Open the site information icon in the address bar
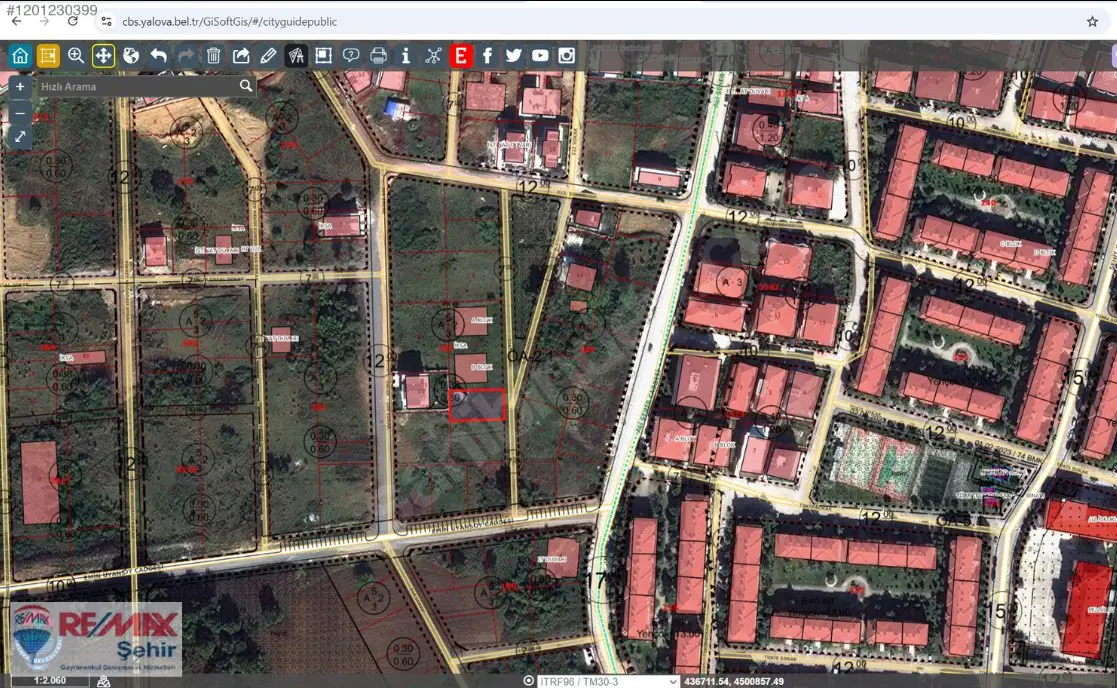 pyautogui.click(x=106, y=21)
